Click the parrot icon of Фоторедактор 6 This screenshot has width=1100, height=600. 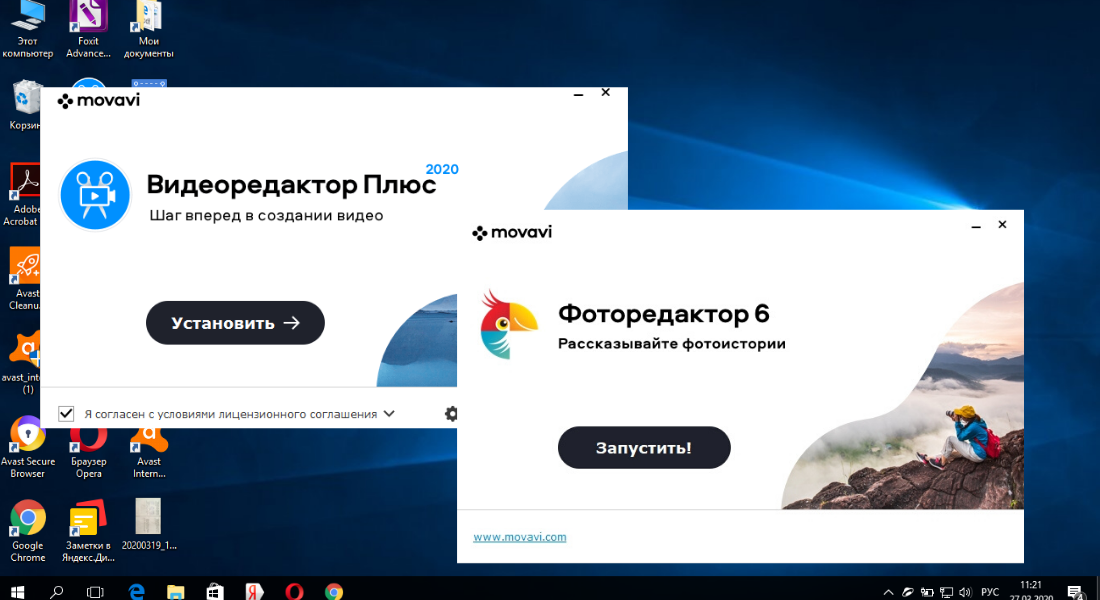pos(509,324)
